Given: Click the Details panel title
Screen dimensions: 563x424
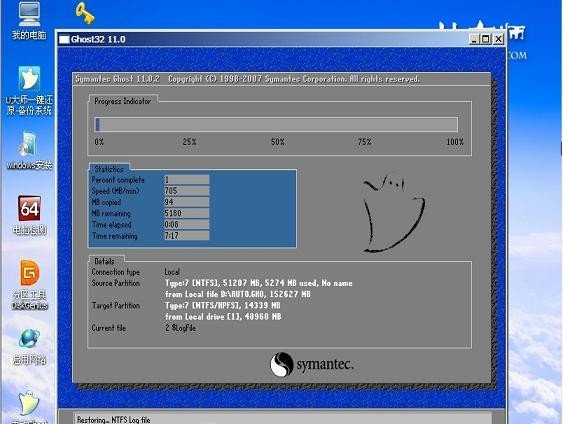Looking at the screenshot, I should coord(104,261).
